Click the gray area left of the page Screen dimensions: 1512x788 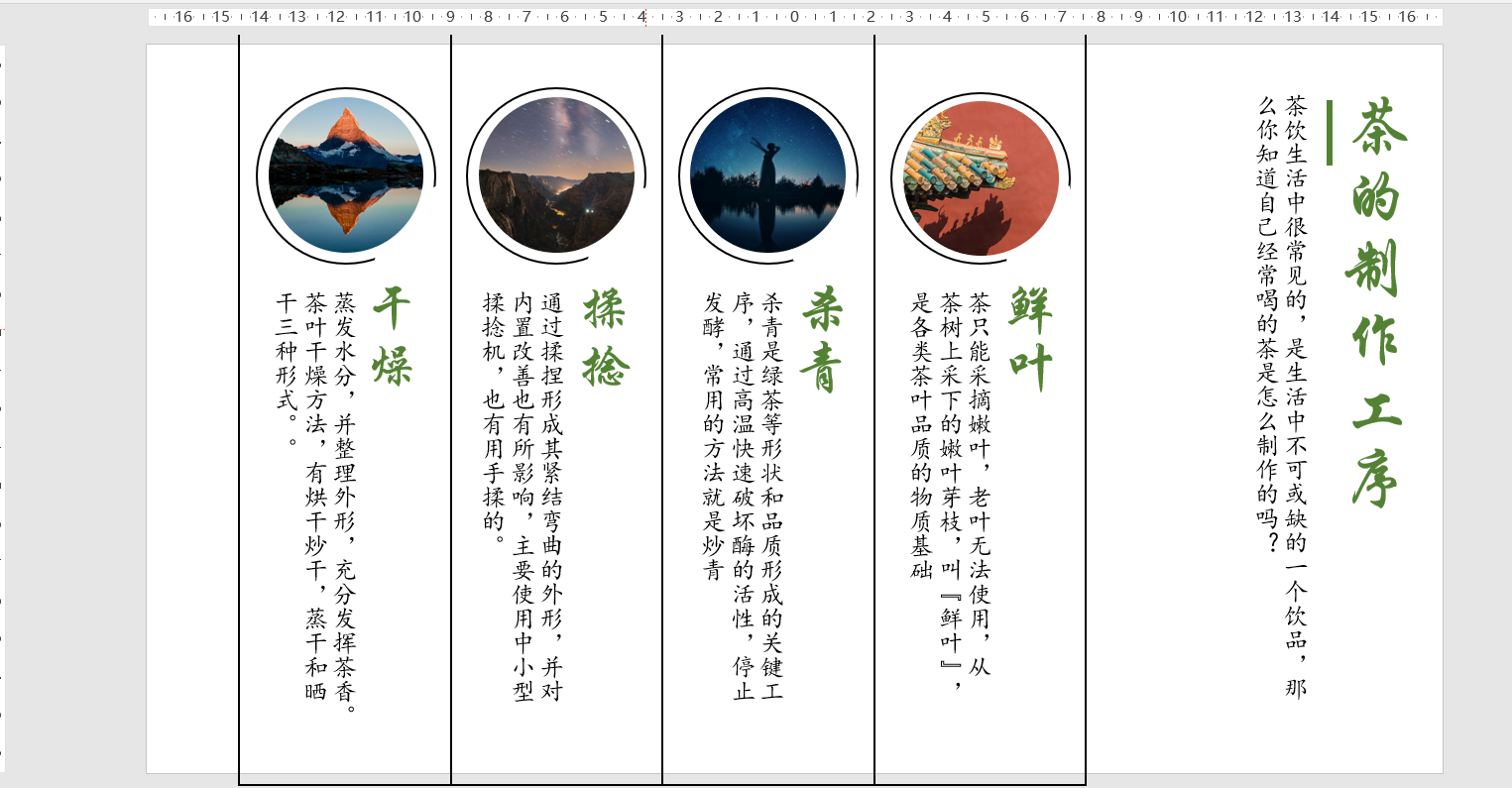tap(74, 396)
